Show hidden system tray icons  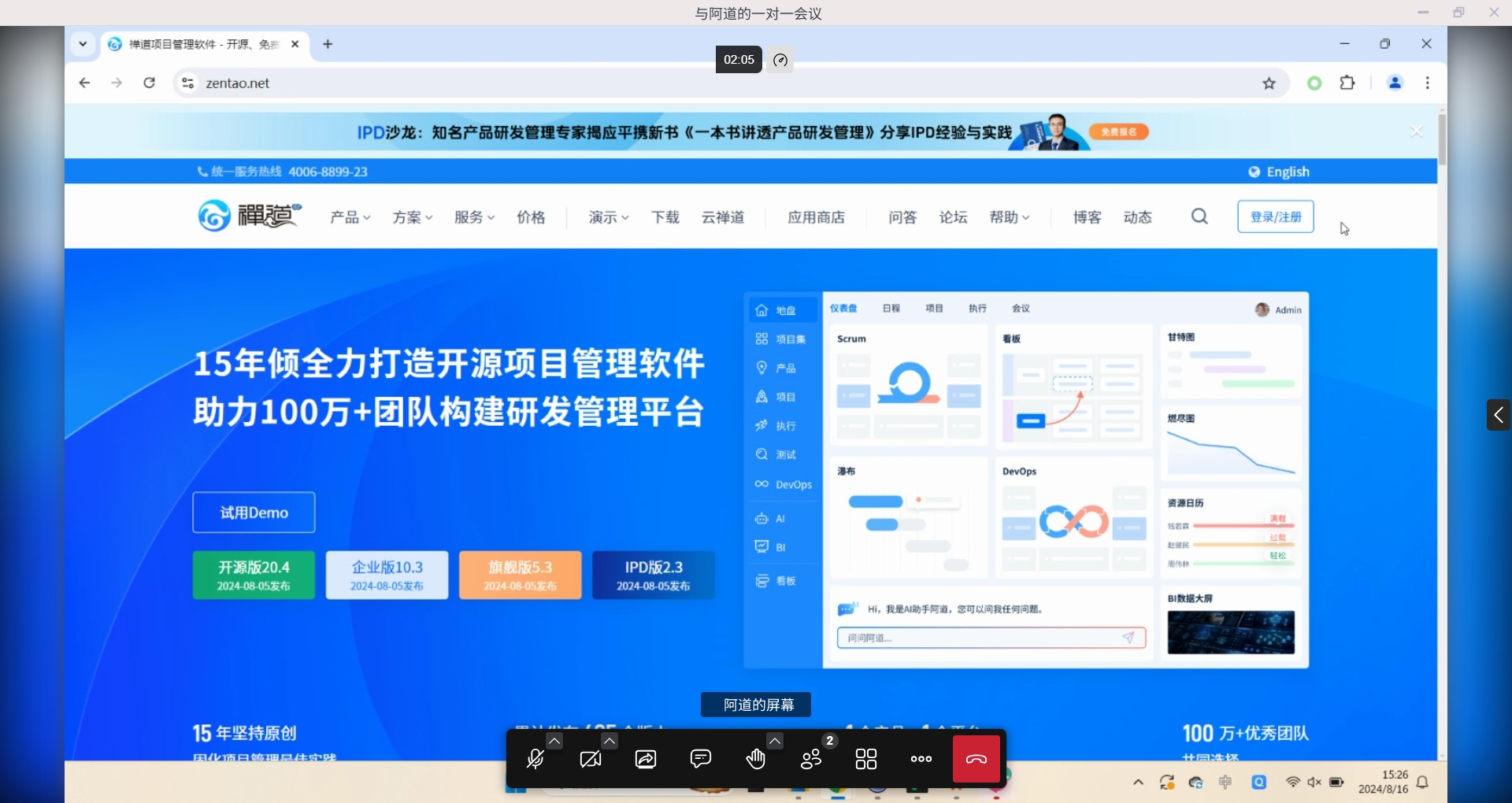pyautogui.click(x=1138, y=783)
